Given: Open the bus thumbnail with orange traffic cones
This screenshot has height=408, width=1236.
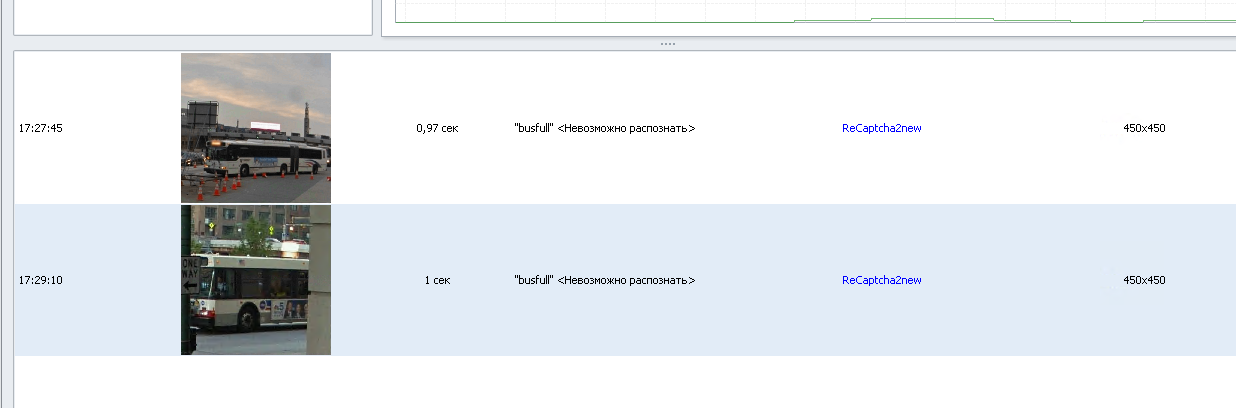Looking at the screenshot, I should [256, 128].
